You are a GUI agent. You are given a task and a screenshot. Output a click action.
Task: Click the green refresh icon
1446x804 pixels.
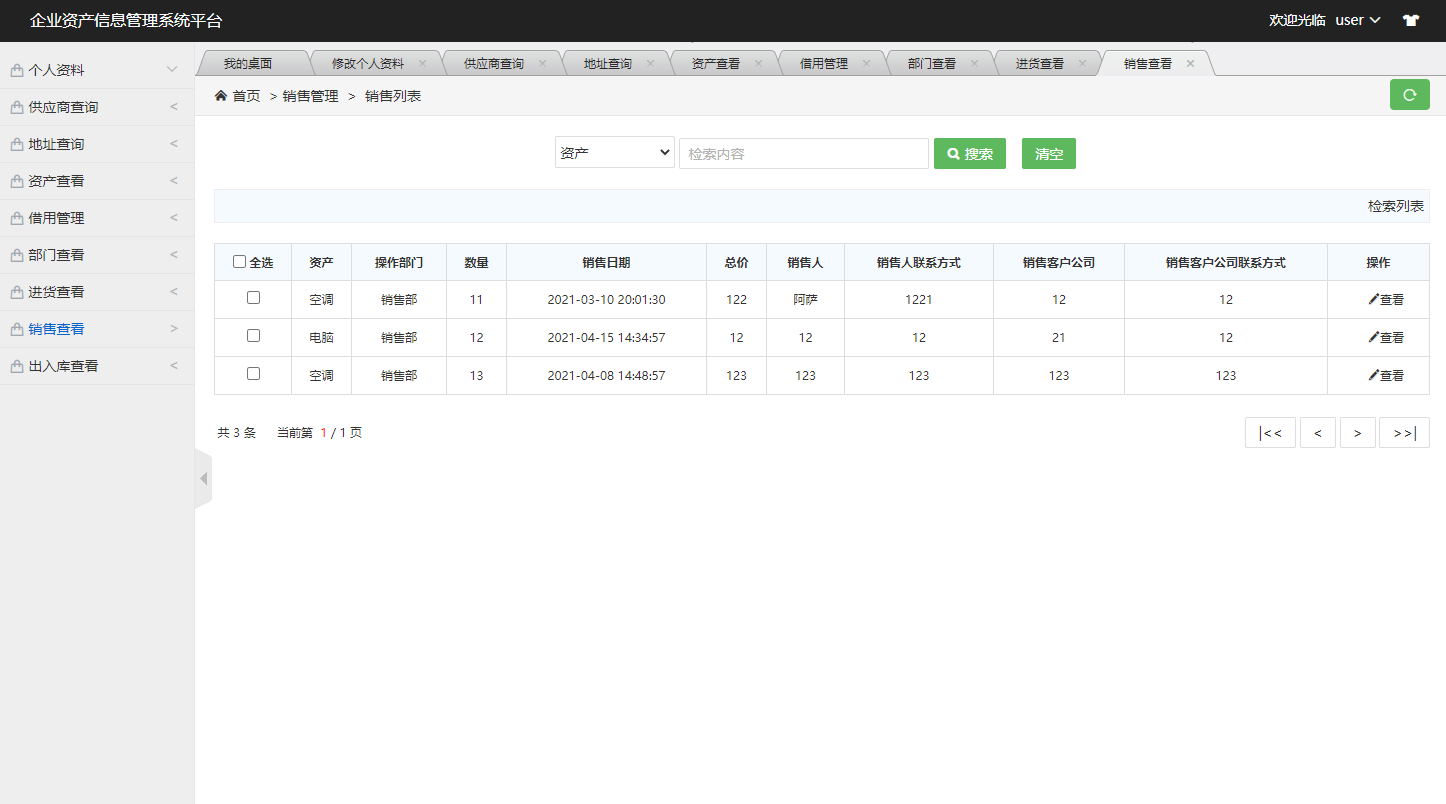tap(1409, 94)
